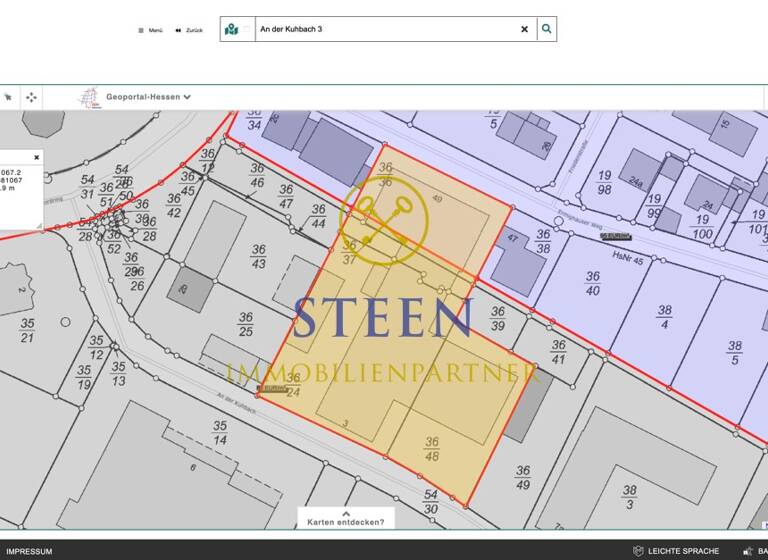The image size is (768, 560).
Task: Click parcel label 38/5 on the map
Action: click(735, 353)
